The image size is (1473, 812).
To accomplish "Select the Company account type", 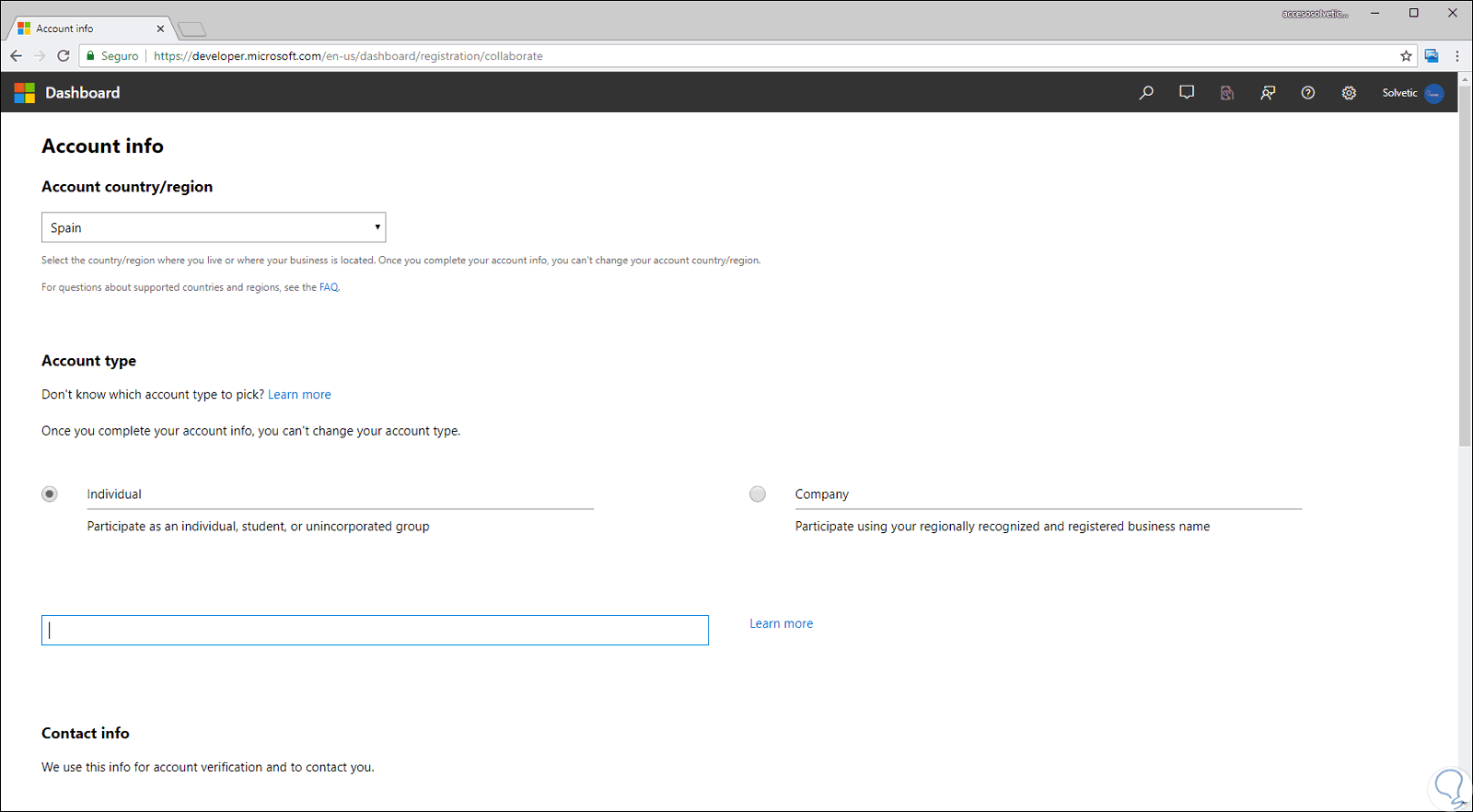I will point(758,494).
